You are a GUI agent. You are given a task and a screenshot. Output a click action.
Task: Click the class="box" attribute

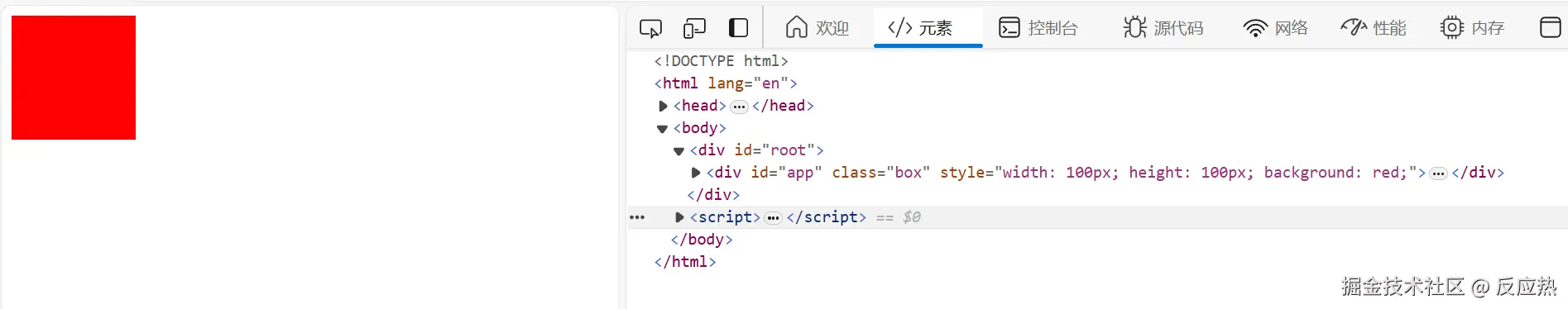881,173
